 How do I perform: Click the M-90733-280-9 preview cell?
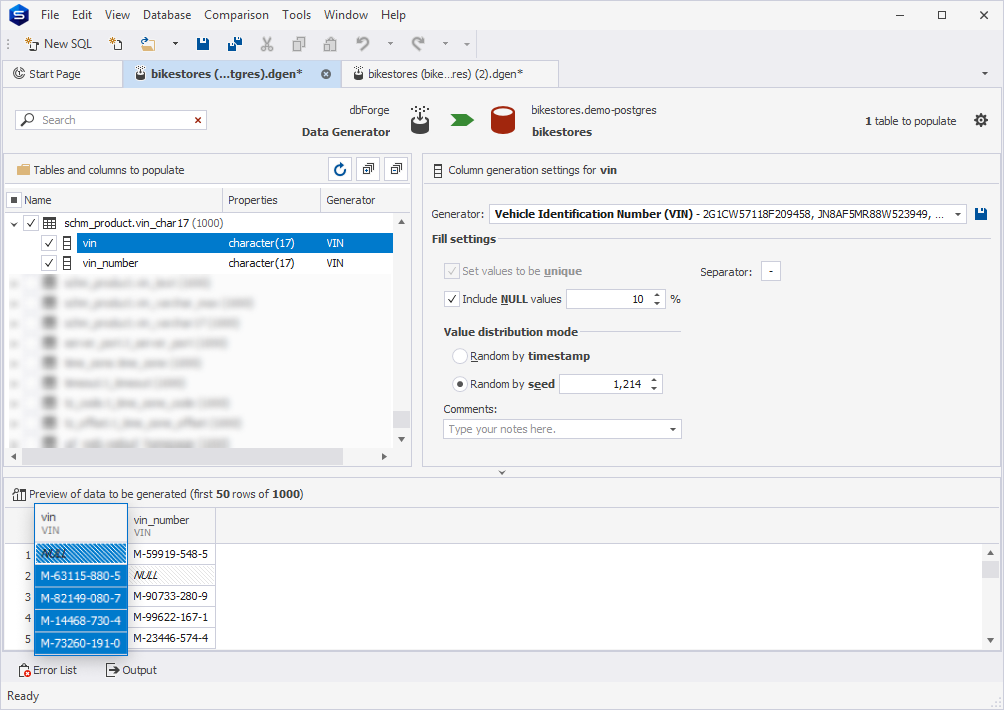(x=171, y=596)
